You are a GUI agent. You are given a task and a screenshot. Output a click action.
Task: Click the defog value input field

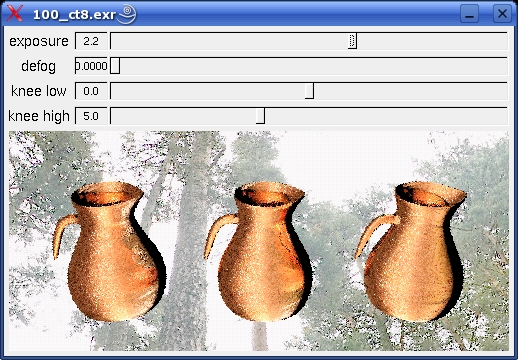coord(91,66)
